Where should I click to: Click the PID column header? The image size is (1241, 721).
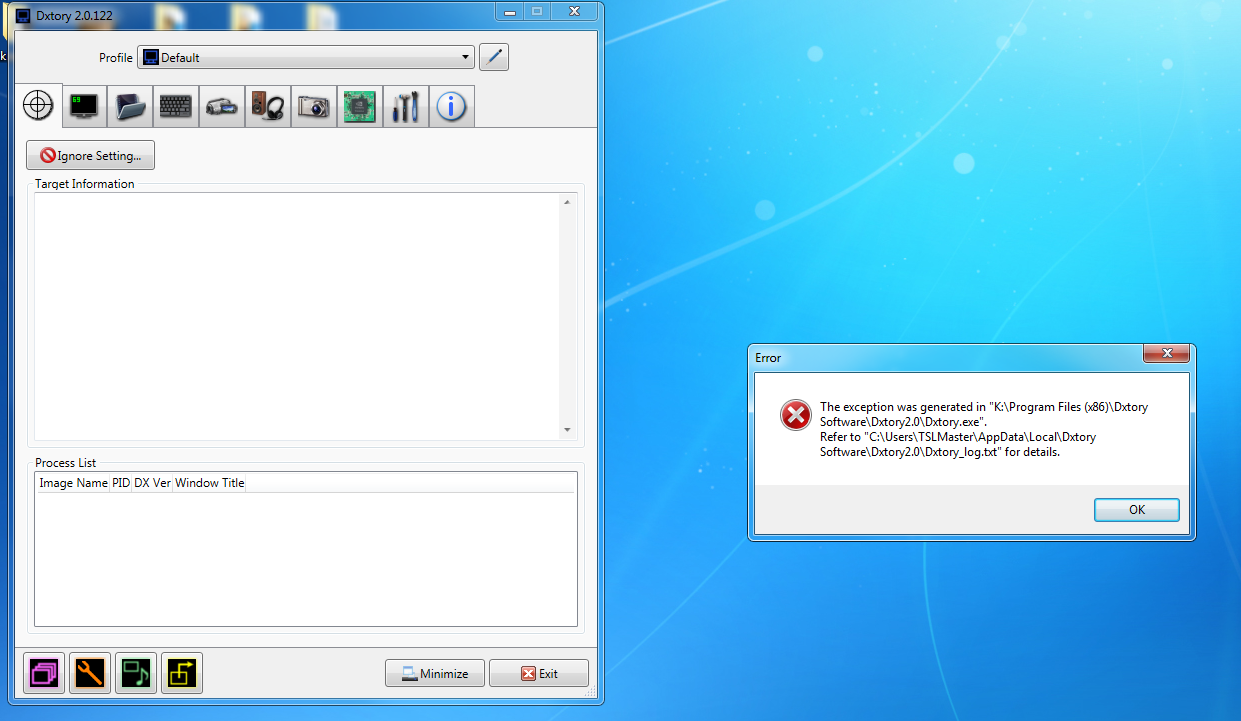tap(121, 483)
